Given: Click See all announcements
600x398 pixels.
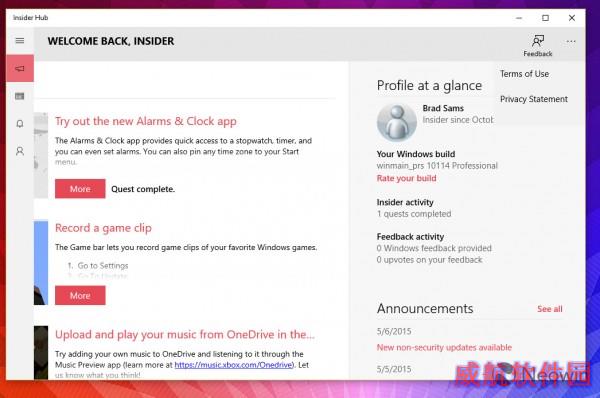Looking at the screenshot, I should pyautogui.click(x=549, y=309).
